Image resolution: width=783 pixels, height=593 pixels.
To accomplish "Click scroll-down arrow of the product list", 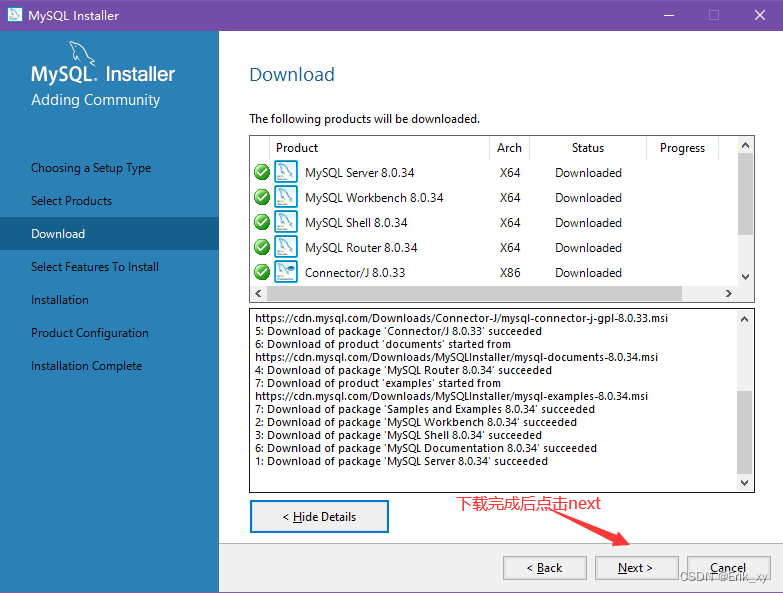I will point(746,277).
